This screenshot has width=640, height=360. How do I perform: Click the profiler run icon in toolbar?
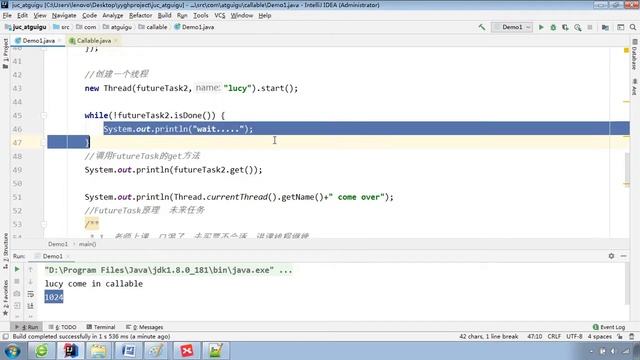coord(578,27)
